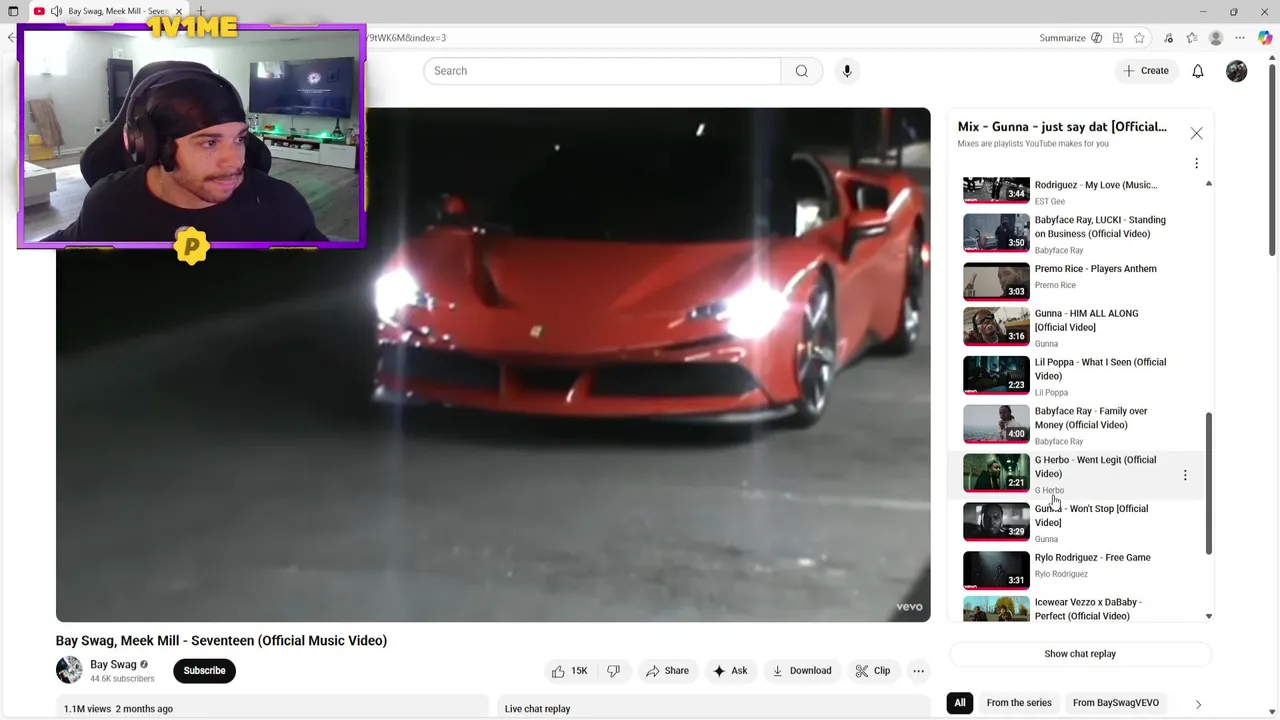Click the page vertical scrollbar

coord(1273,160)
